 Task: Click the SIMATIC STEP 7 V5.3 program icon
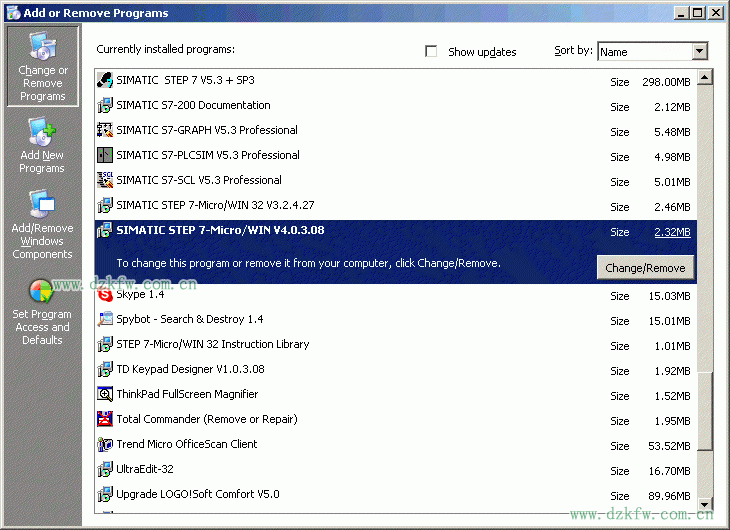tap(105, 81)
